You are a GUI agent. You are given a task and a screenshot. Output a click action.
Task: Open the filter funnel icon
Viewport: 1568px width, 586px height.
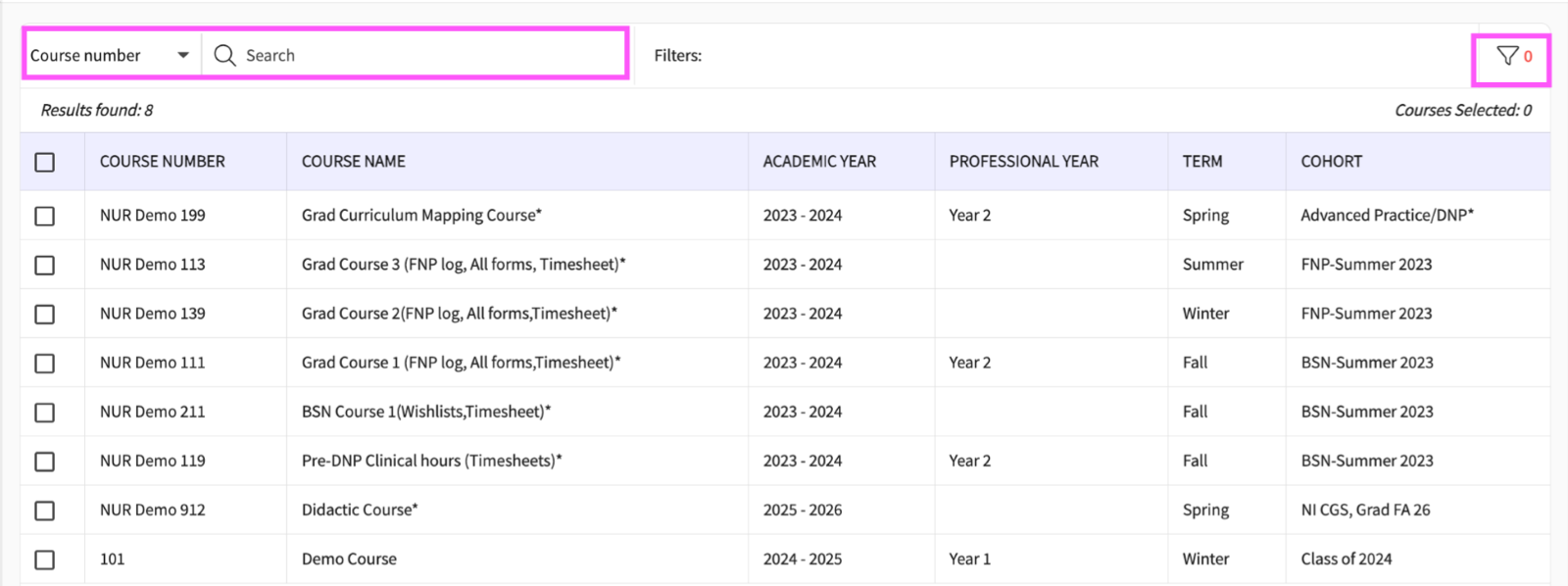[x=1507, y=56]
